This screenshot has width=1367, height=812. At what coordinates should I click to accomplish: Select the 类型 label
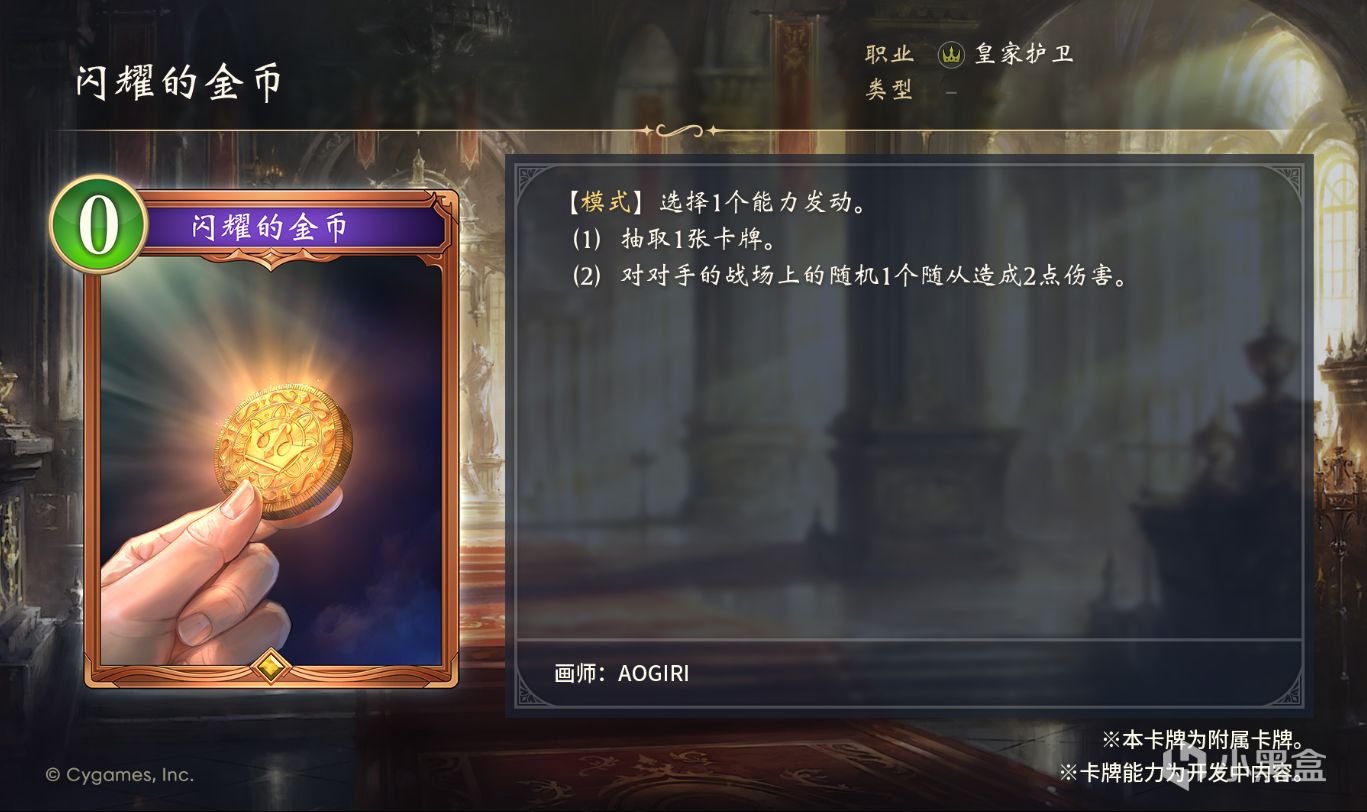click(x=889, y=90)
